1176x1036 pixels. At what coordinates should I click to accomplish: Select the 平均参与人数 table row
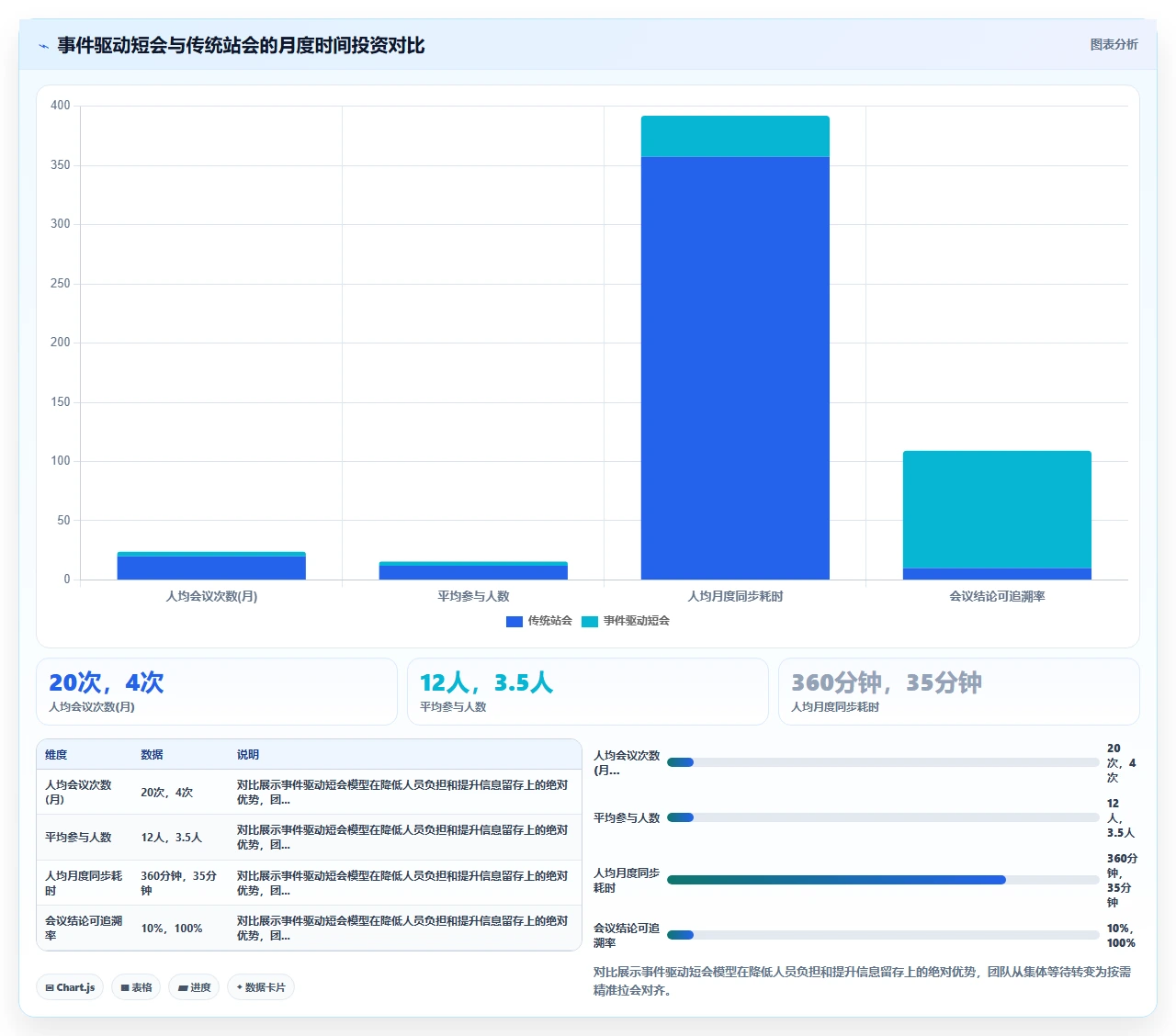point(309,838)
